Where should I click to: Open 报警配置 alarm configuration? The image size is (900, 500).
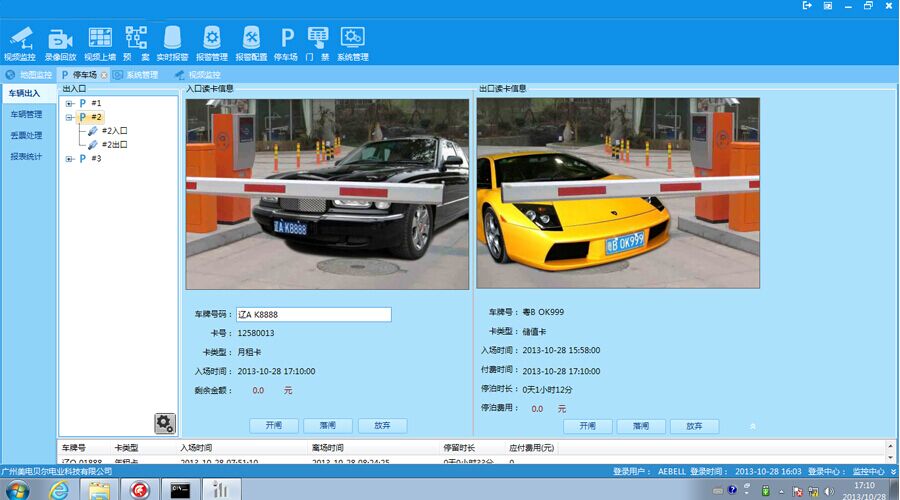pos(252,42)
